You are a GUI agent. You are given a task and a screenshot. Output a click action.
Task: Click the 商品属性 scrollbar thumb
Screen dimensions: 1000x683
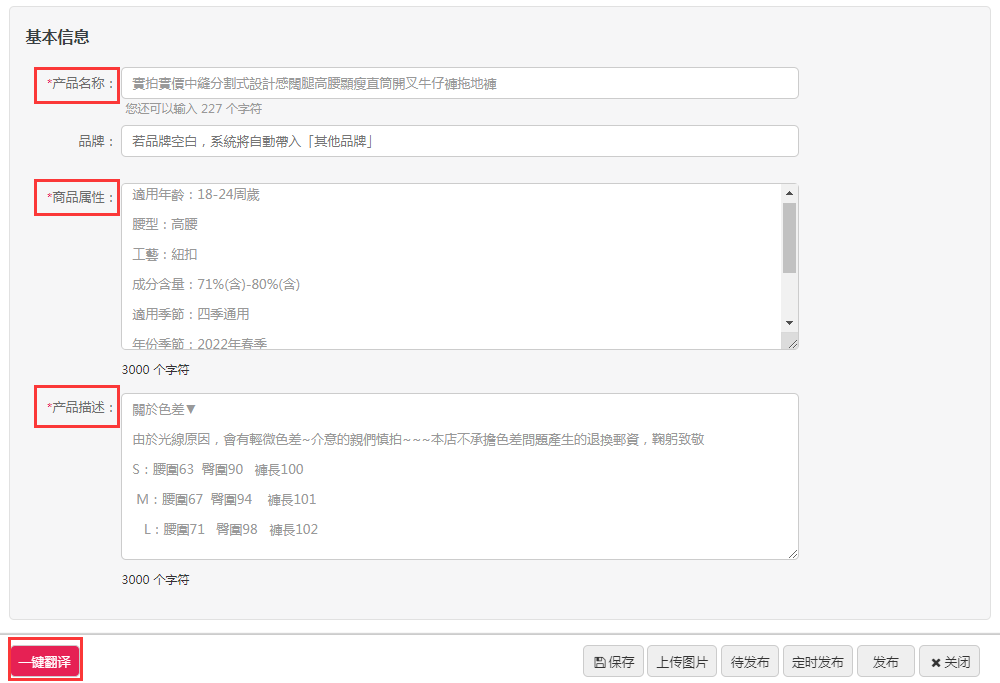pos(790,238)
